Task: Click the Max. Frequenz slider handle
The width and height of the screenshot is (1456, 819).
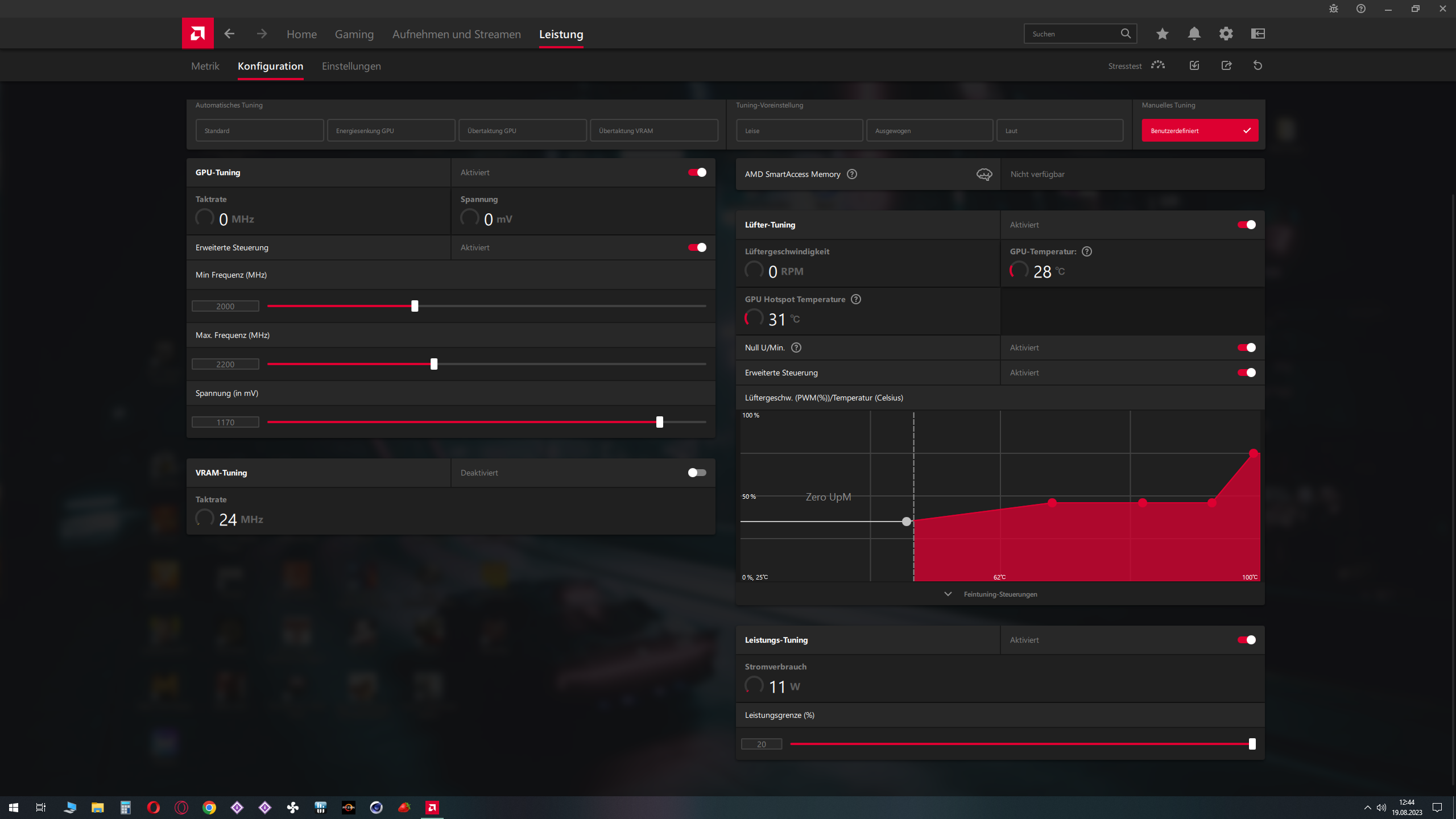Action: pyautogui.click(x=434, y=364)
